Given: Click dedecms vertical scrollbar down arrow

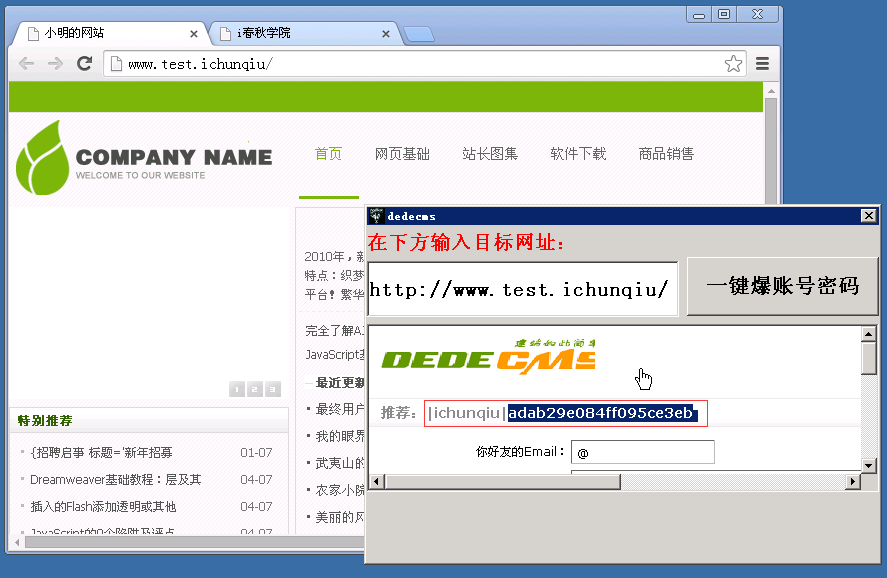Looking at the screenshot, I should click(868, 465).
